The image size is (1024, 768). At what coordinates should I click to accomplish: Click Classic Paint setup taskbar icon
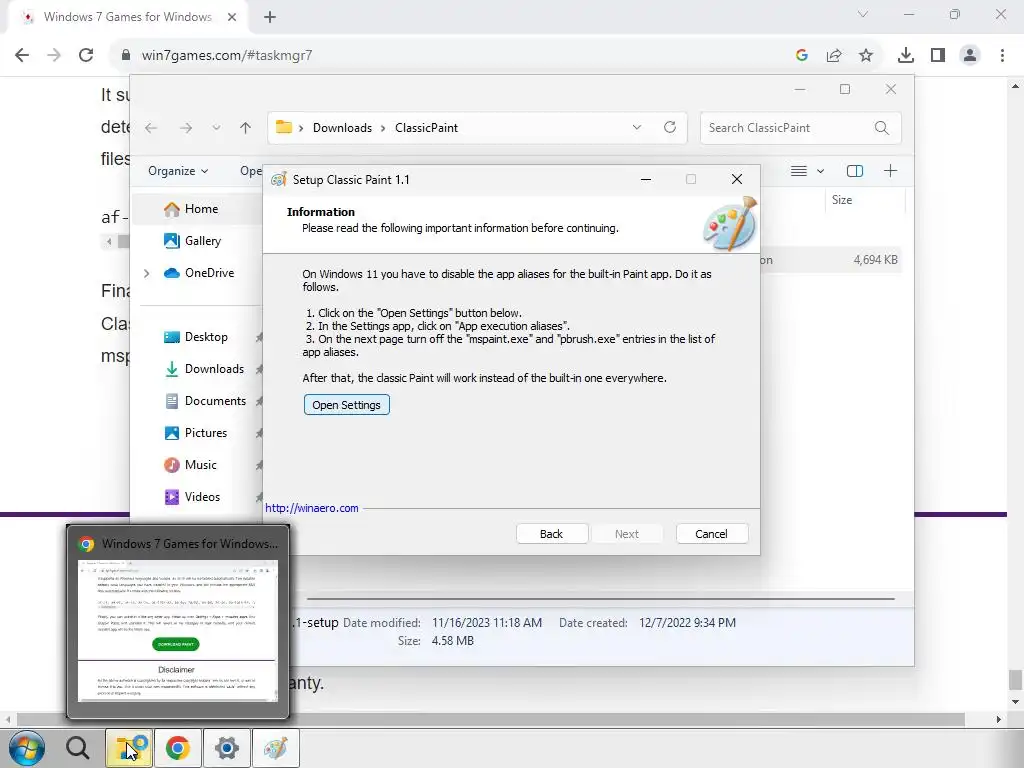coord(276,748)
